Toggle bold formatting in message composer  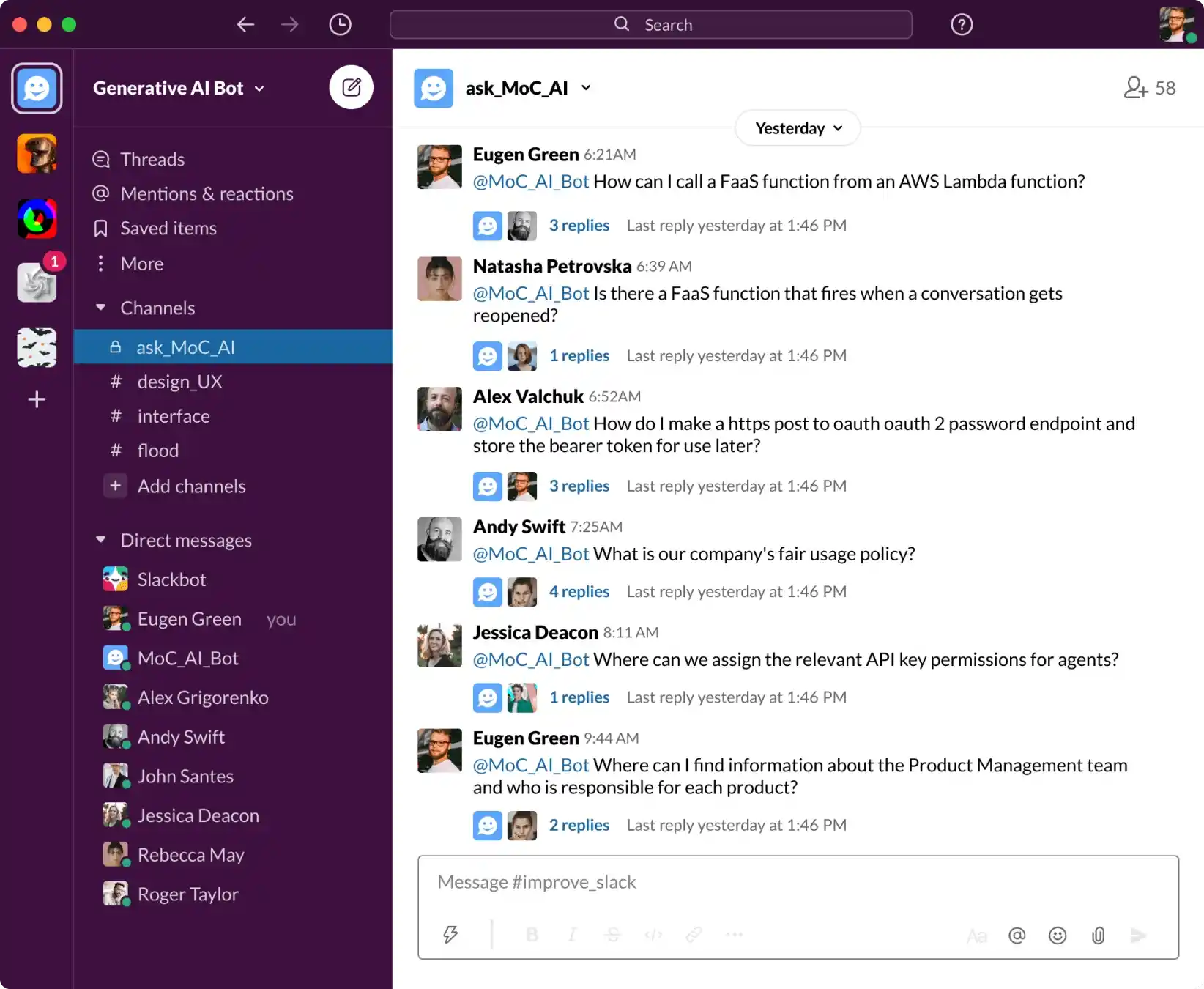532,935
